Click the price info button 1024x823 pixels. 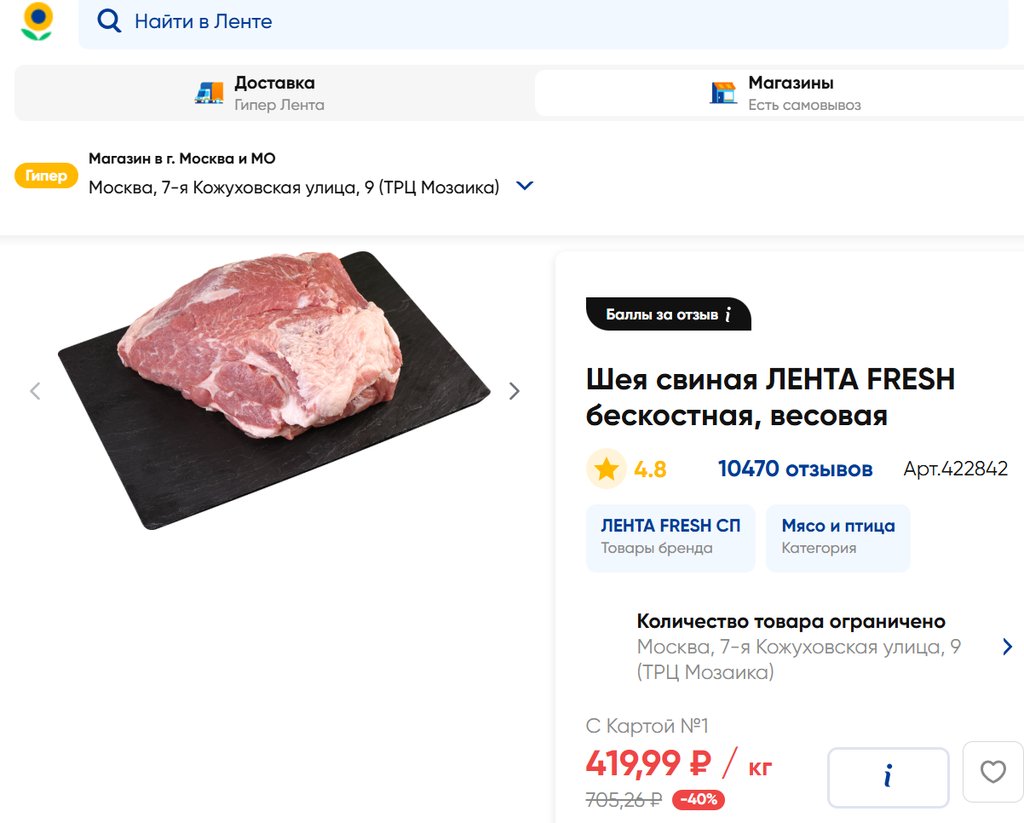point(887,776)
